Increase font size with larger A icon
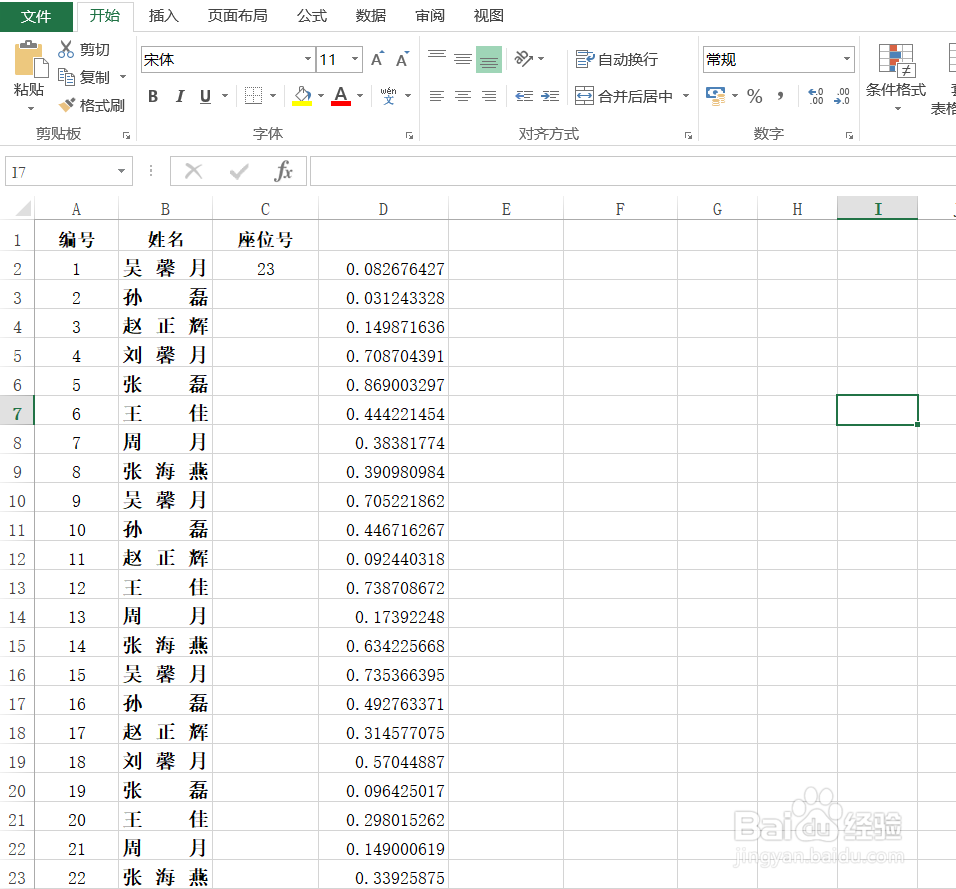This screenshot has height=889, width=956. click(377, 59)
